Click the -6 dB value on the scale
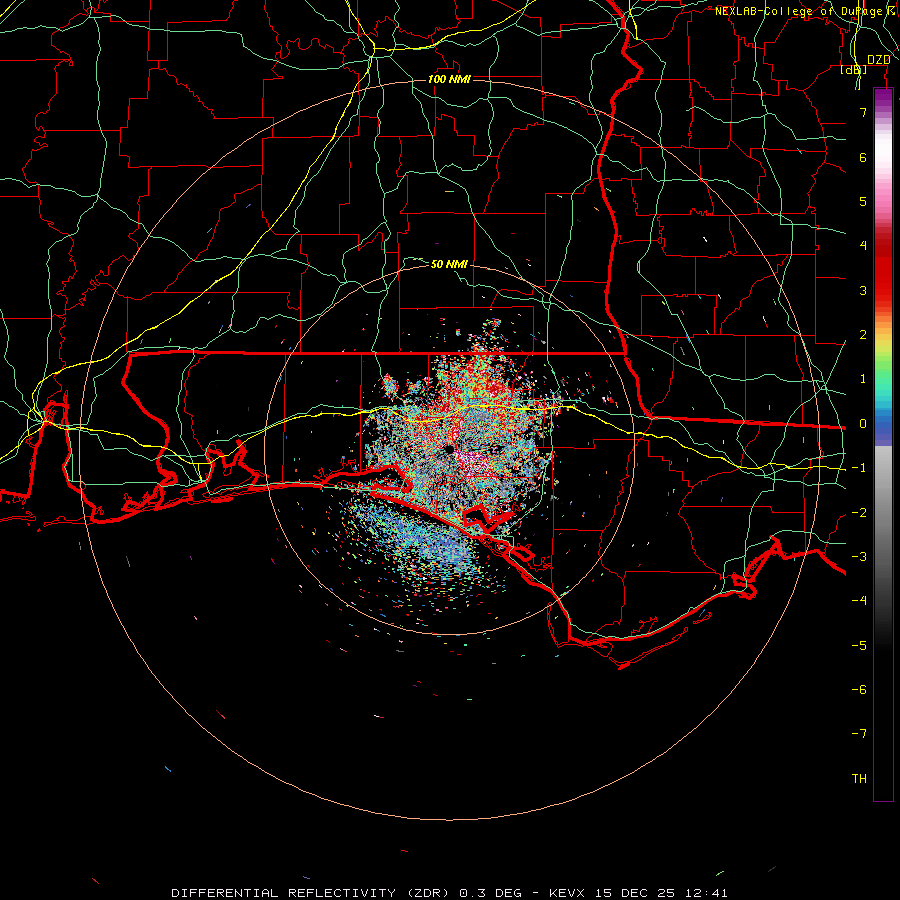This screenshot has width=900, height=900. 859,690
